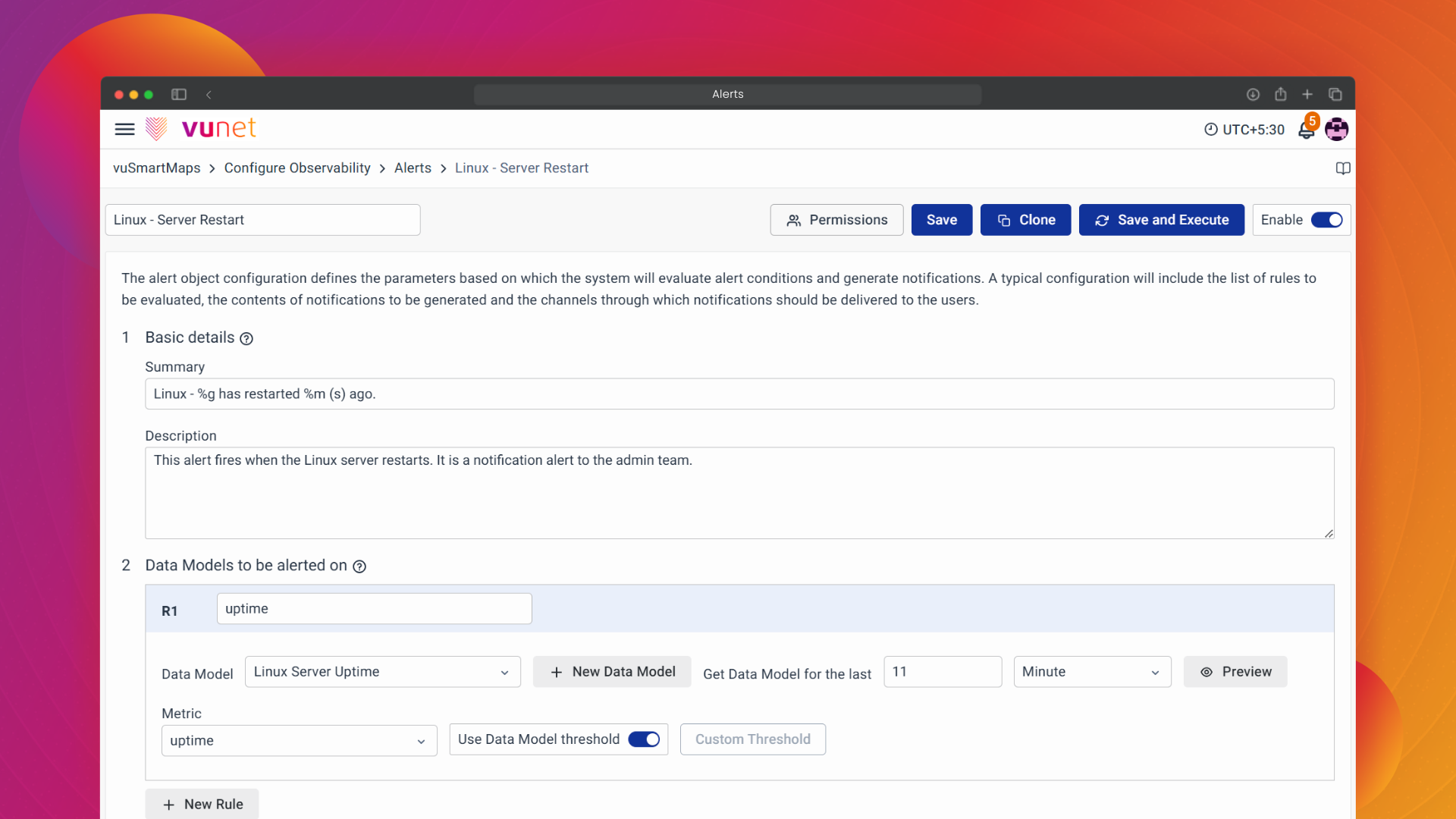Click the browser share icon
The height and width of the screenshot is (819, 1456).
(x=1280, y=95)
